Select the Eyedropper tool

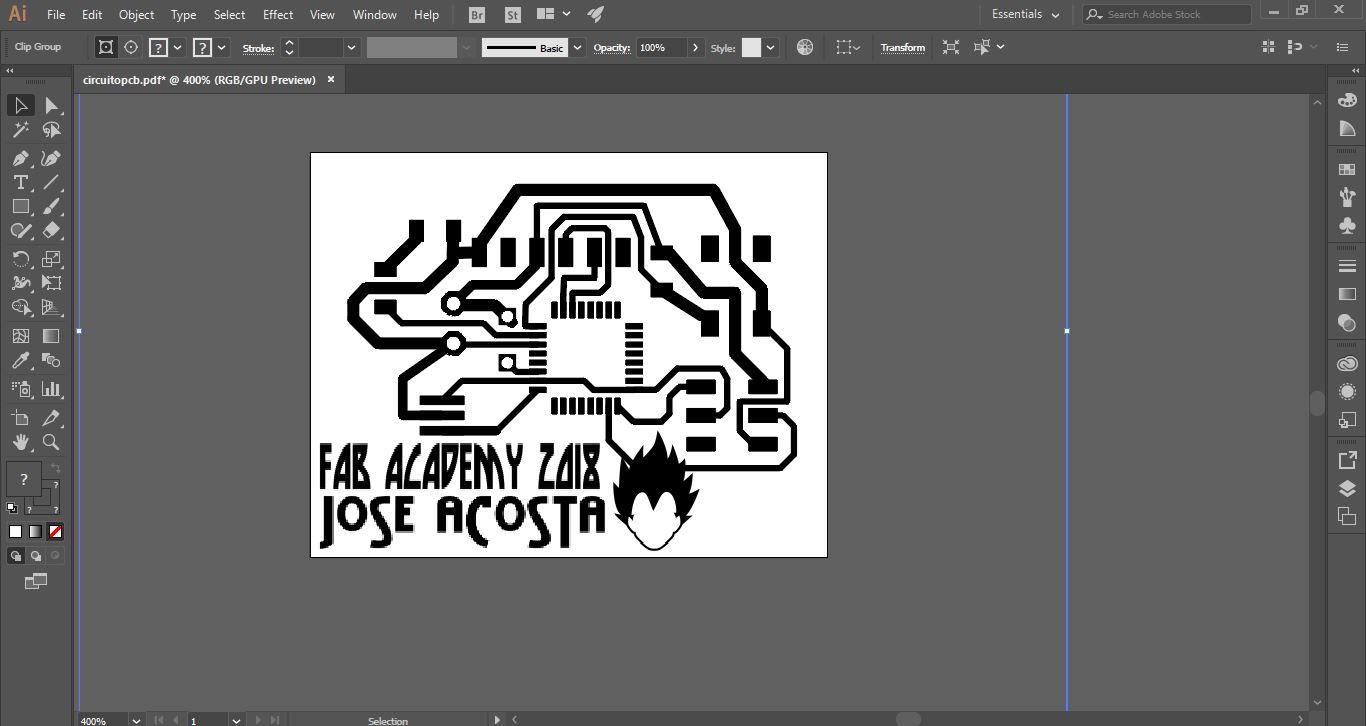(x=20, y=361)
